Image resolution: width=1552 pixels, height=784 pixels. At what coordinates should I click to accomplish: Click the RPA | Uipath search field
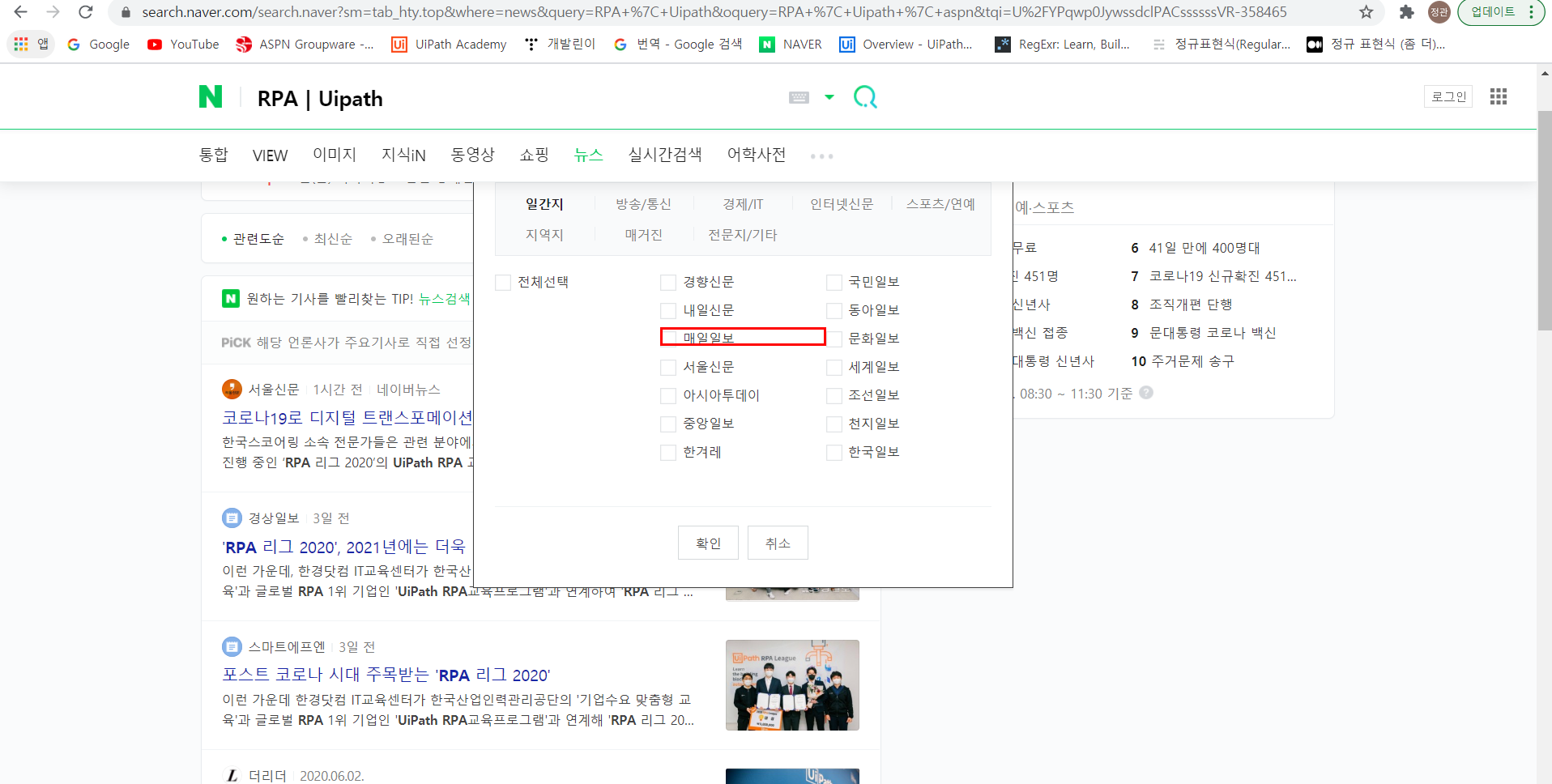pyautogui.click(x=518, y=98)
